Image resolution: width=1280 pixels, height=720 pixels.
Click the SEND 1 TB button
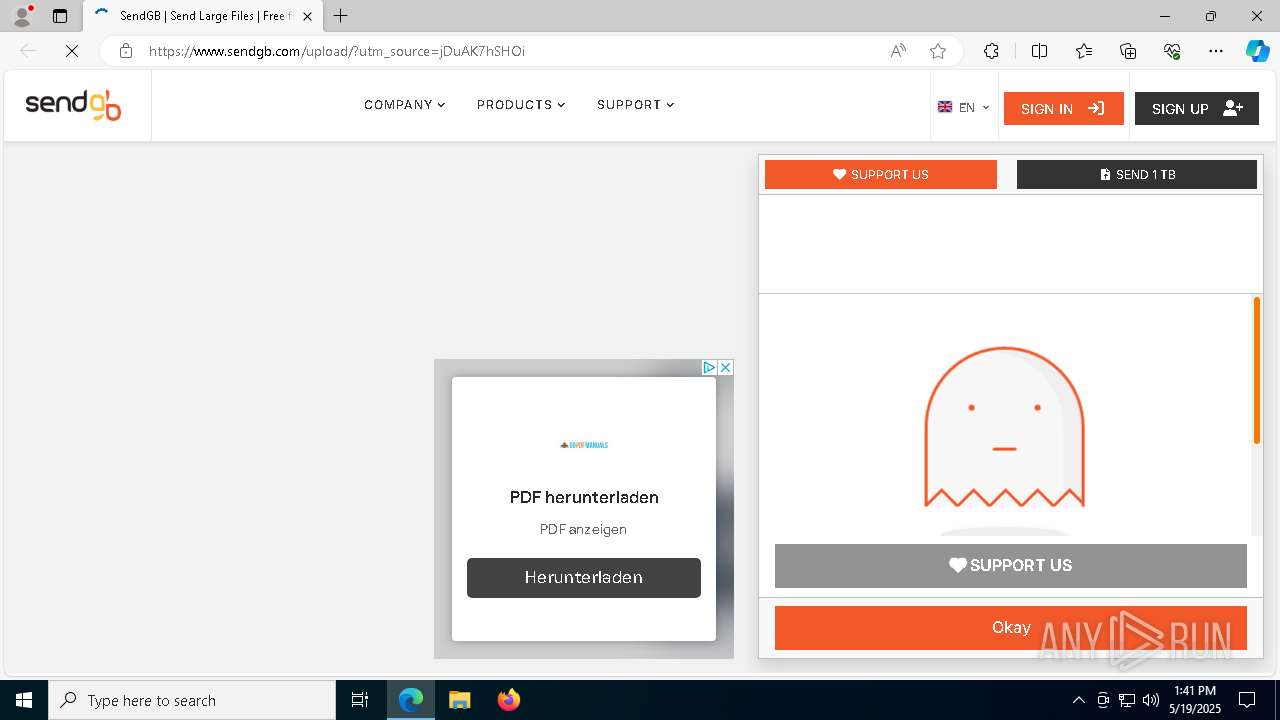[1137, 174]
